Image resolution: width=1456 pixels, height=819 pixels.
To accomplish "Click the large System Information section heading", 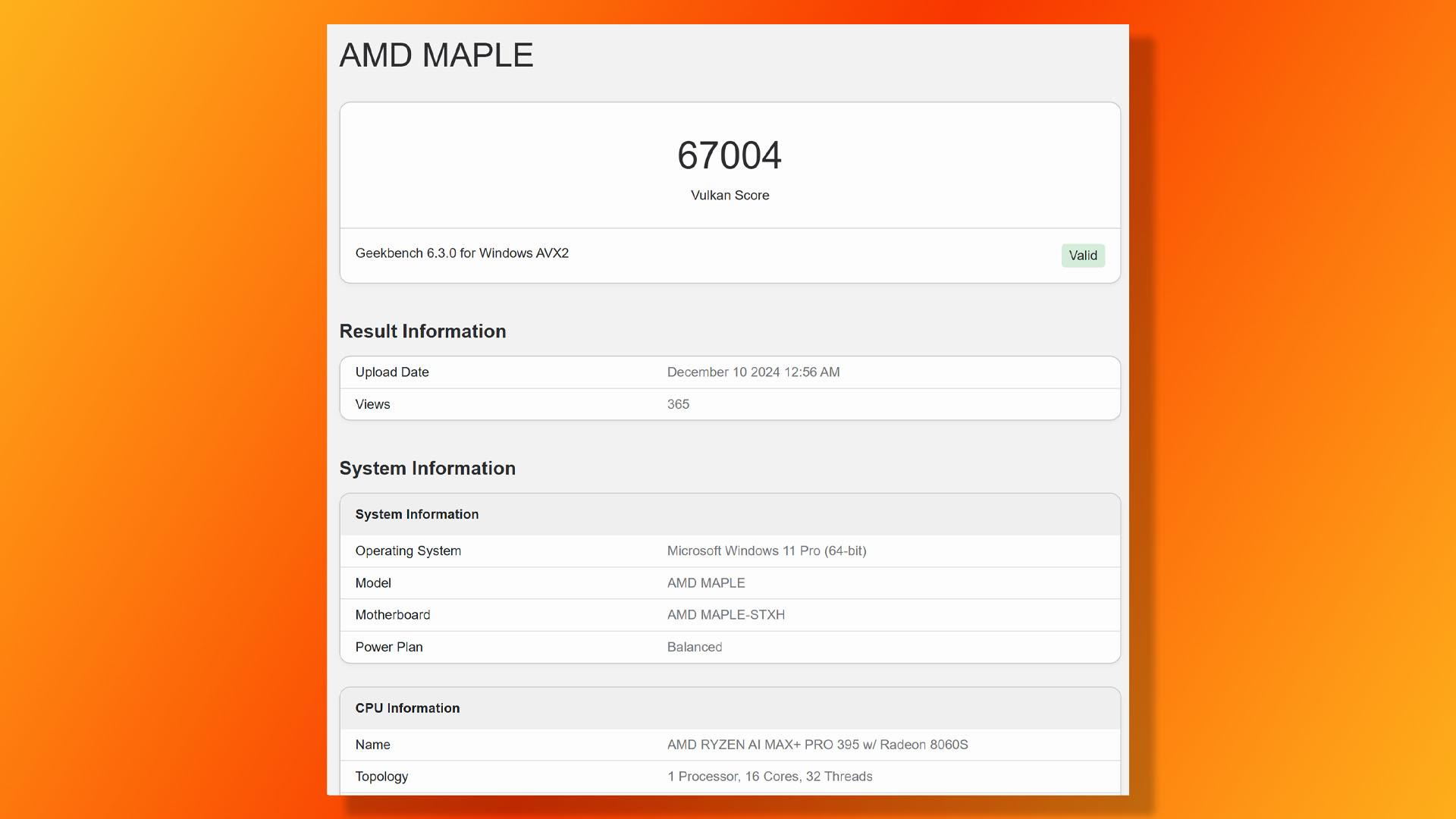I will tap(427, 469).
